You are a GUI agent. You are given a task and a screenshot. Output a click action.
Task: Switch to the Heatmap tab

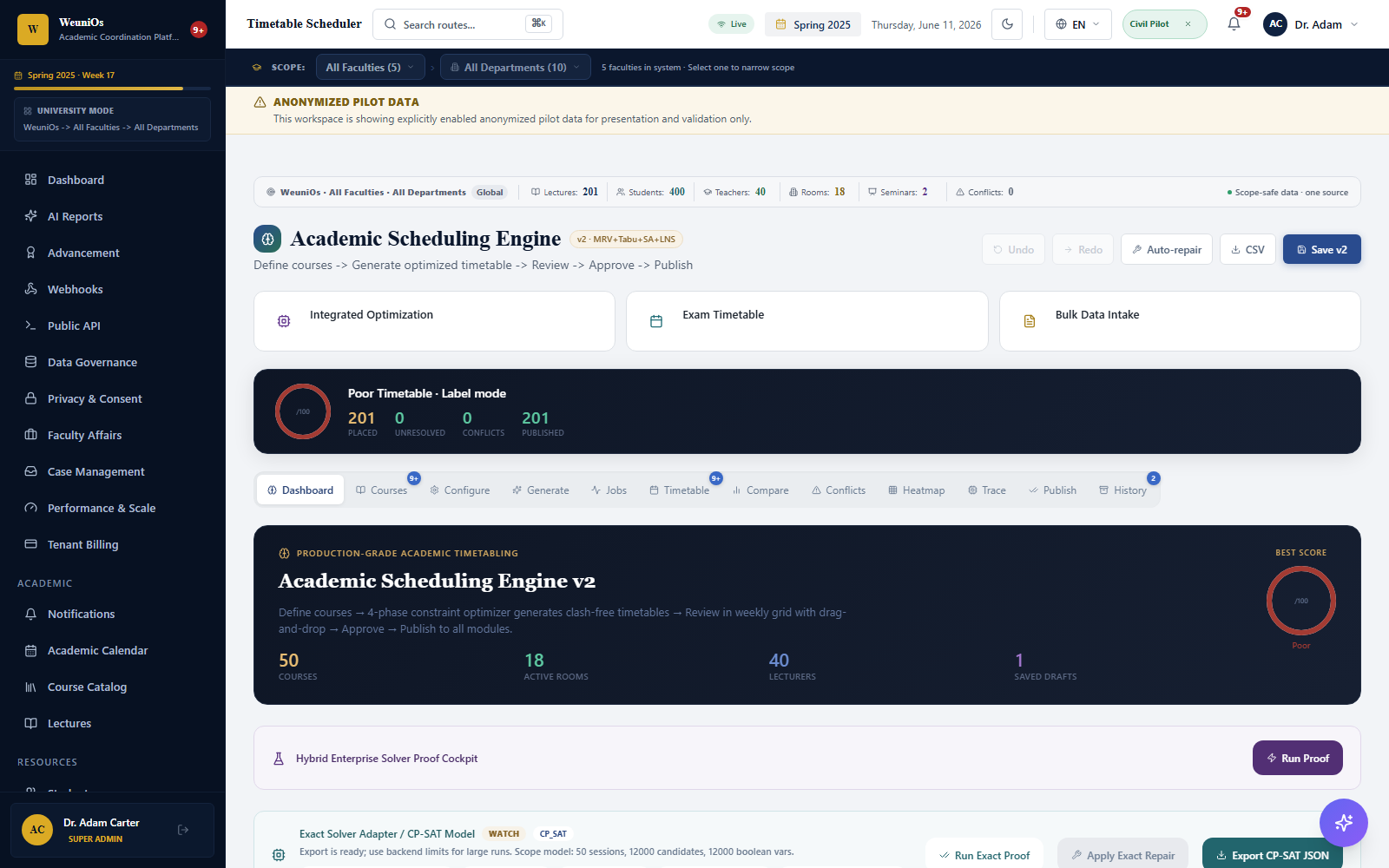tap(917, 490)
